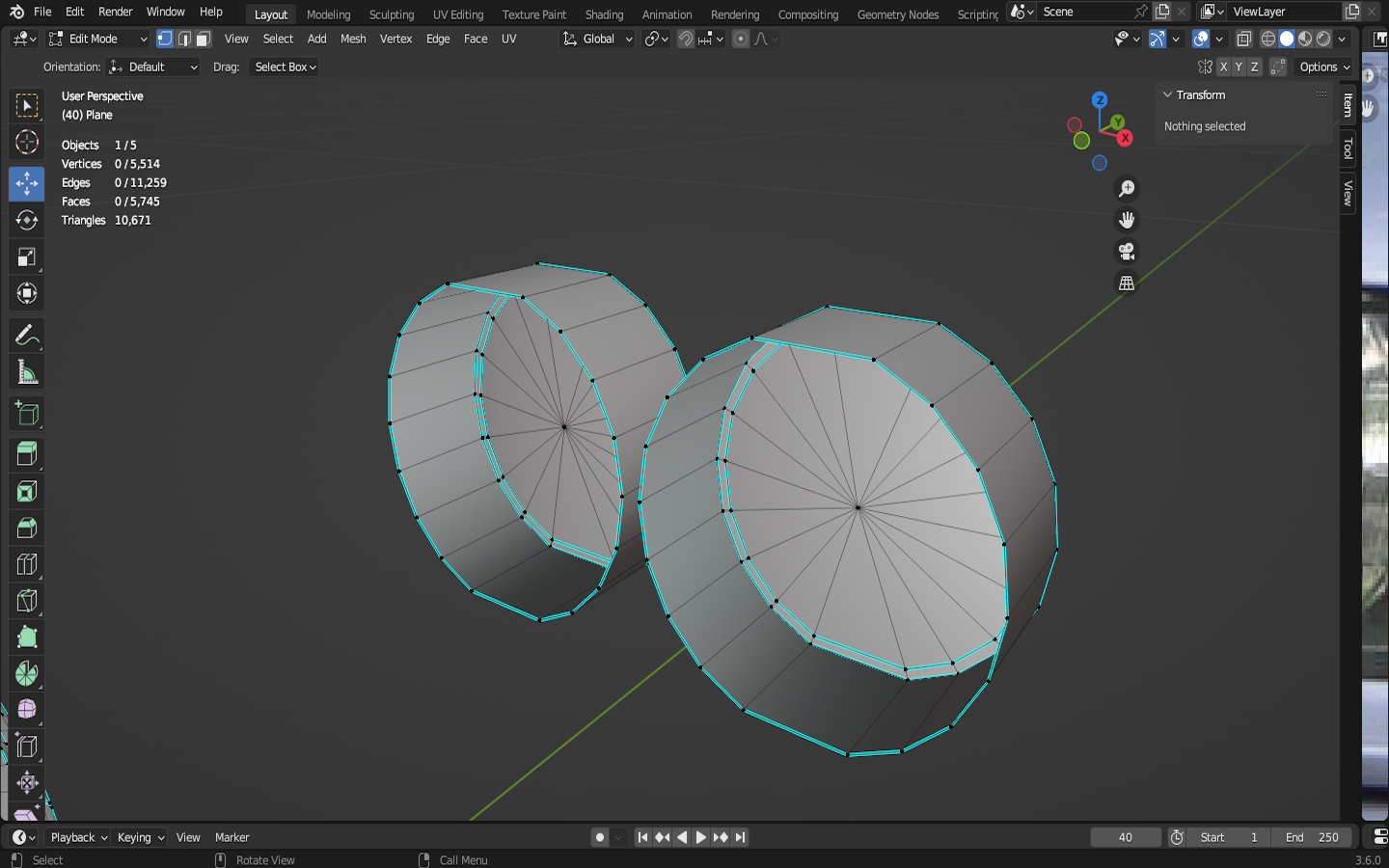Image resolution: width=1389 pixels, height=868 pixels.
Task: Toggle auto keying record button
Action: tap(600, 837)
